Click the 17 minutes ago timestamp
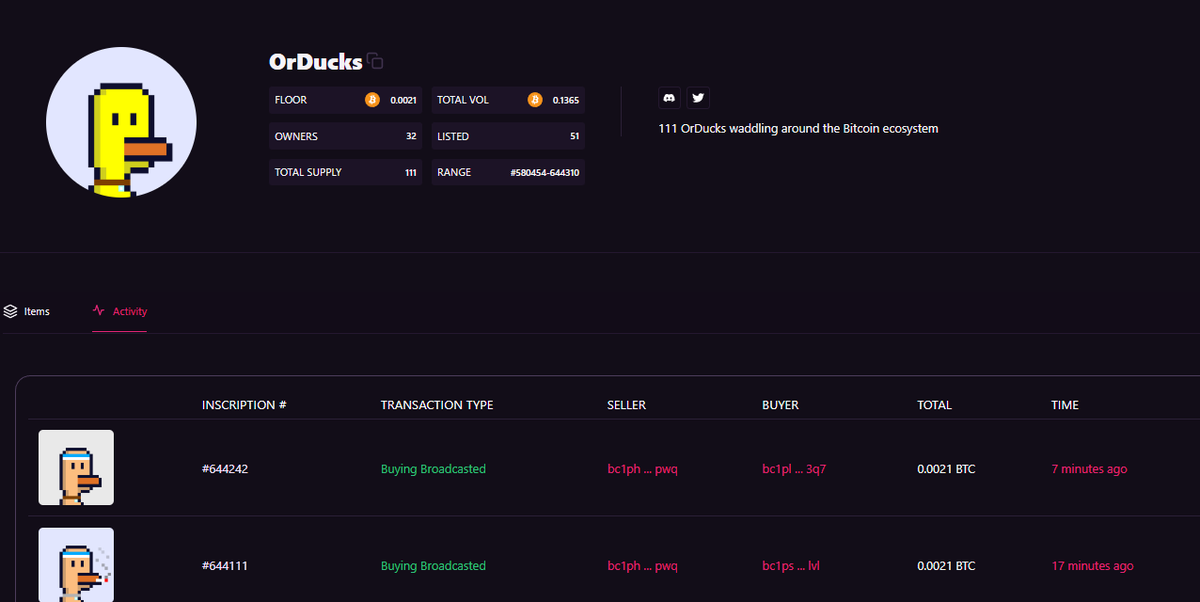Image resolution: width=1200 pixels, height=602 pixels. coord(1093,566)
